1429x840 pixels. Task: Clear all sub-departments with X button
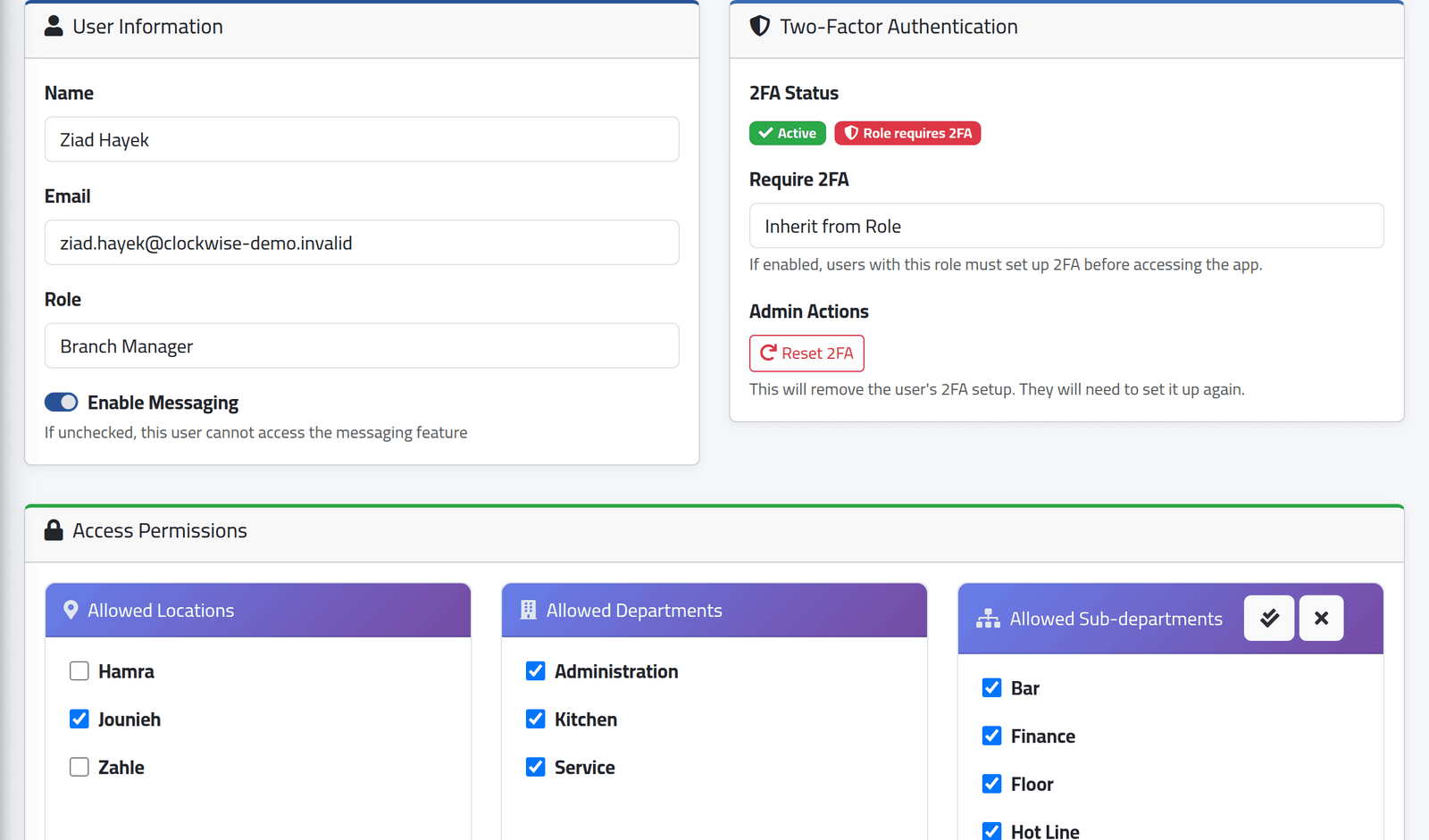1322,618
